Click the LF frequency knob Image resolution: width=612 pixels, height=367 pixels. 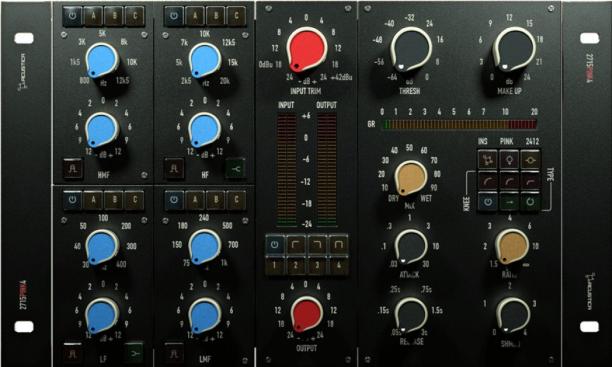pos(101,247)
